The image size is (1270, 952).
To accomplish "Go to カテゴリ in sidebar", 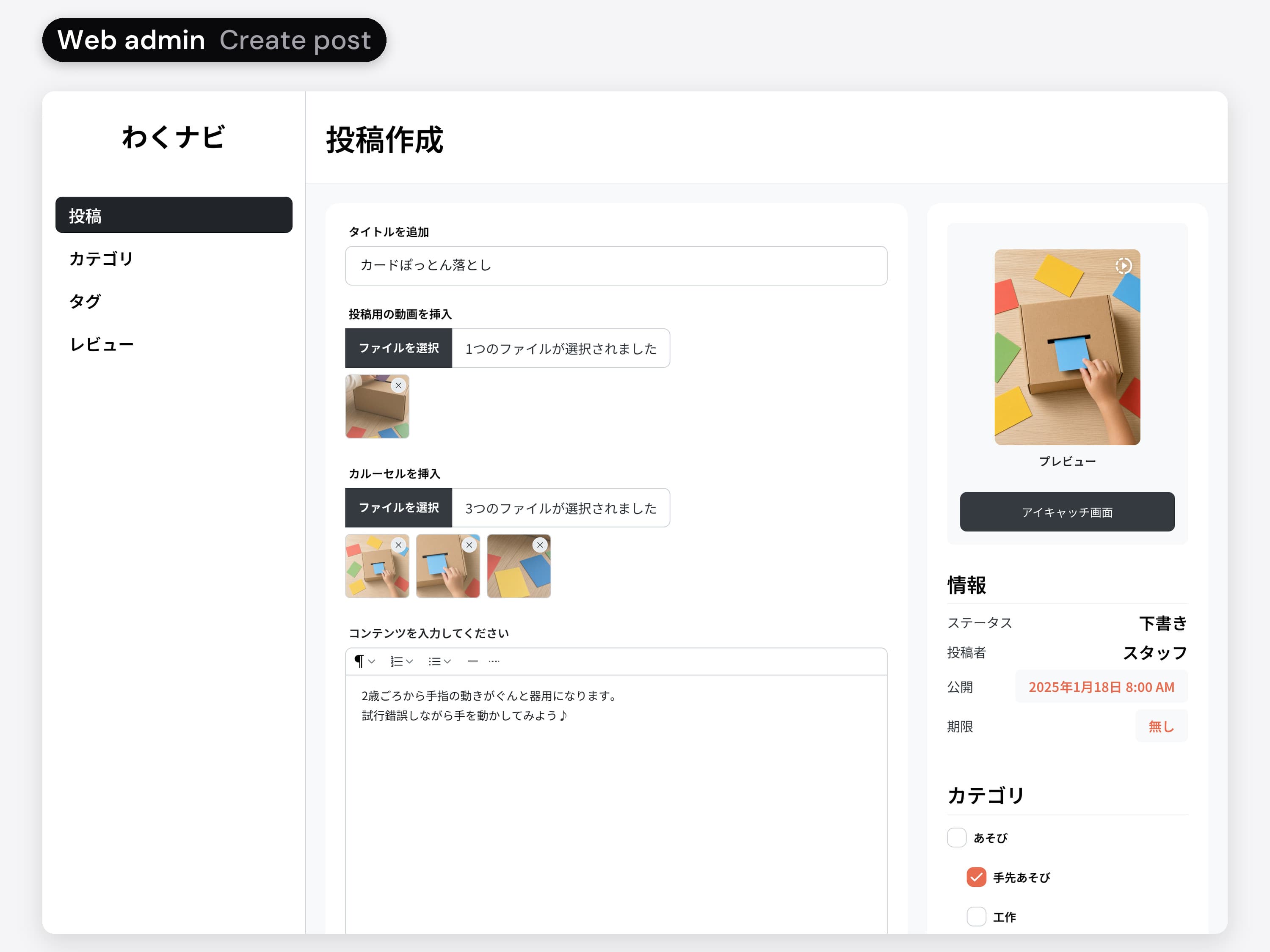I will pos(101,258).
